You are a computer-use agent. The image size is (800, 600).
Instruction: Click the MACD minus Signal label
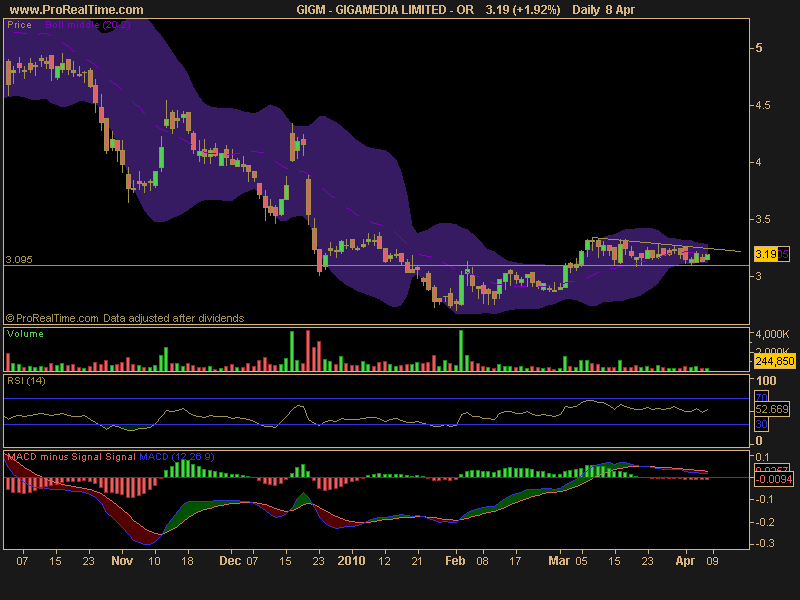(50, 457)
